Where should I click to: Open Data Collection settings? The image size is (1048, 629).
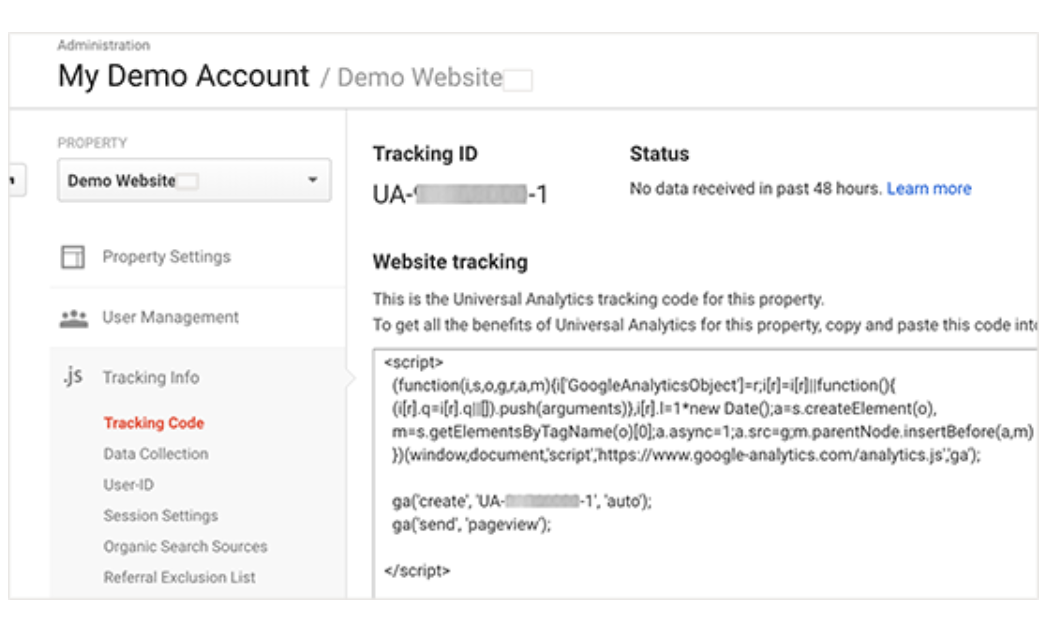pyautogui.click(x=156, y=454)
